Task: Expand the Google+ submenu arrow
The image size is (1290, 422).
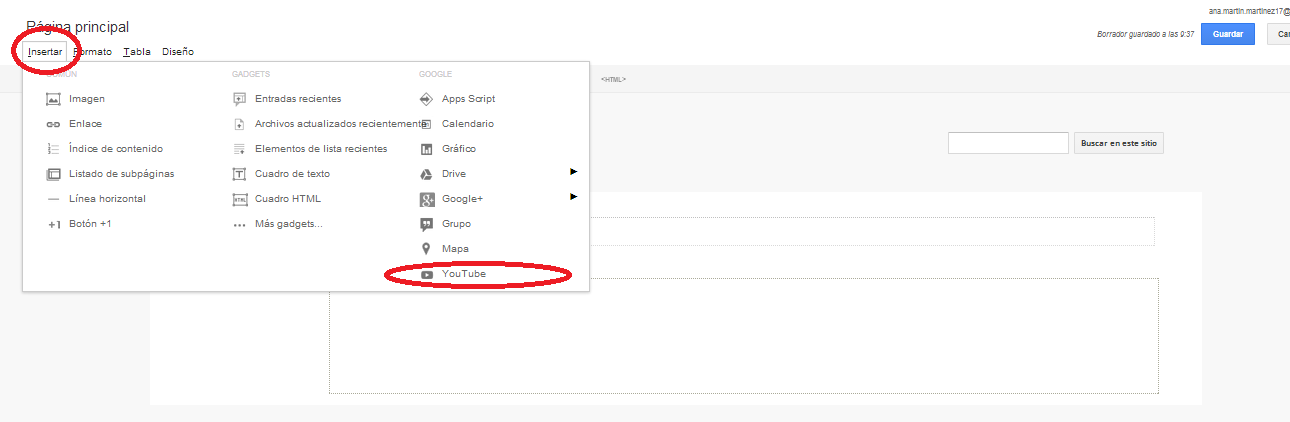Action: (x=574, y=197)
